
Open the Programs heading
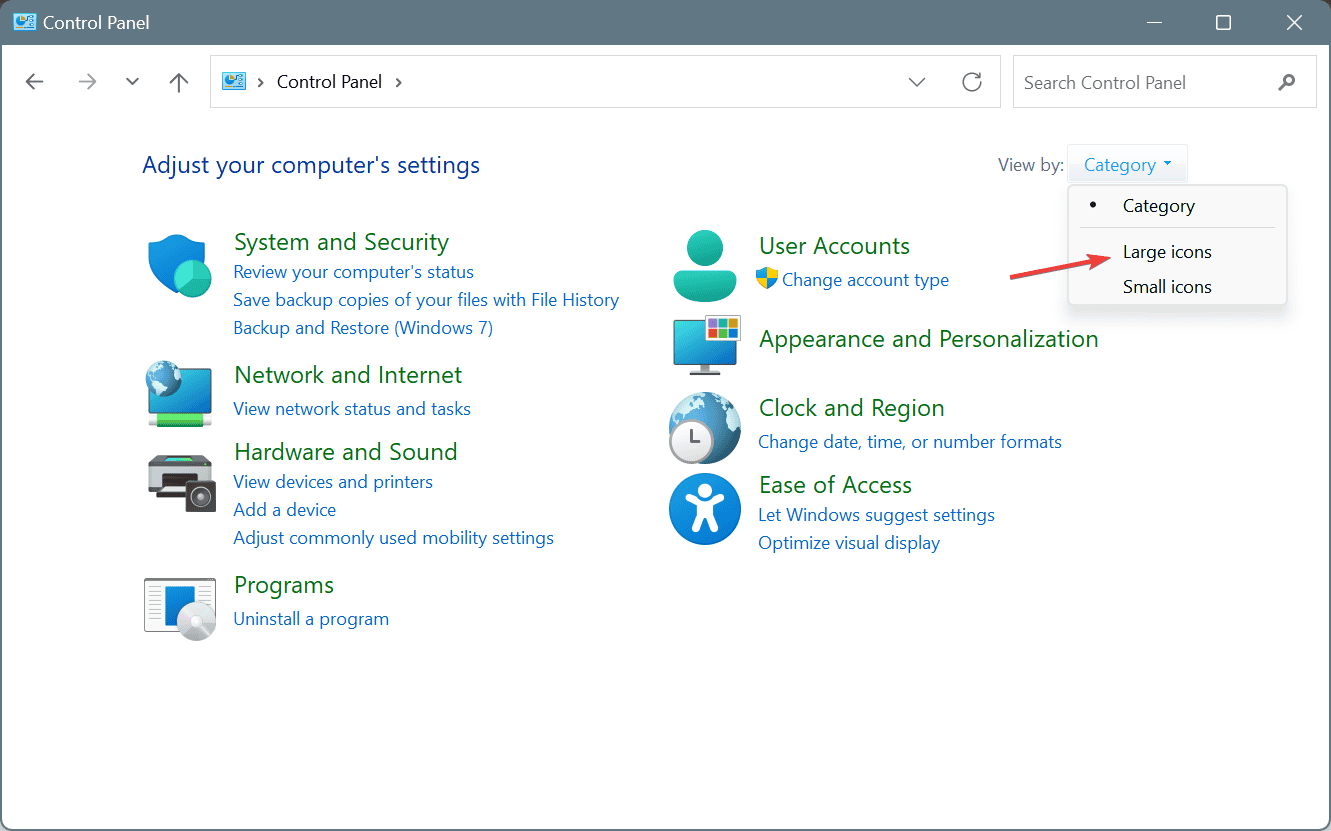[284, 585]
